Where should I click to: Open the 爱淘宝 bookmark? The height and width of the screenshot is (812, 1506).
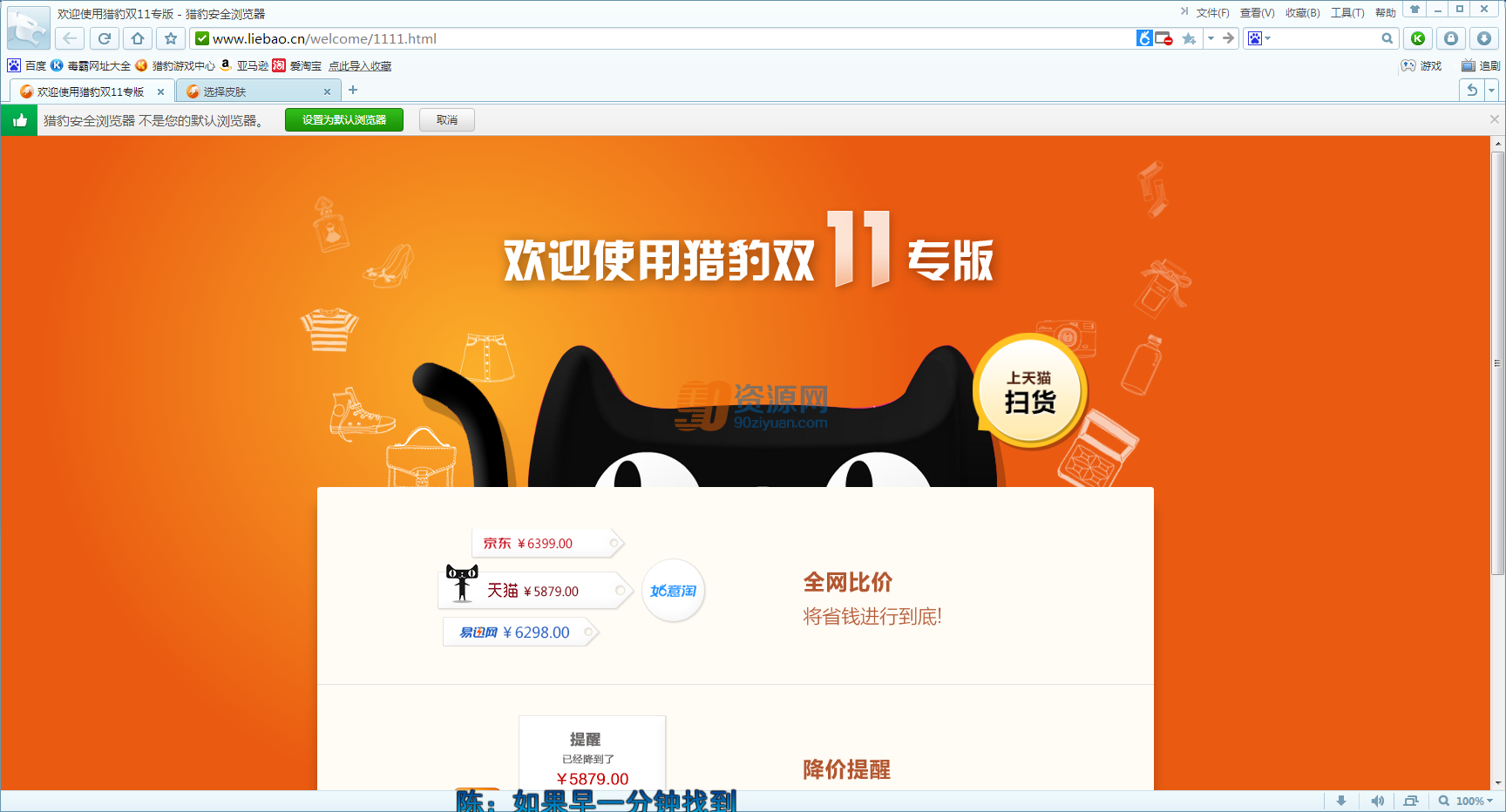point(297,65)
